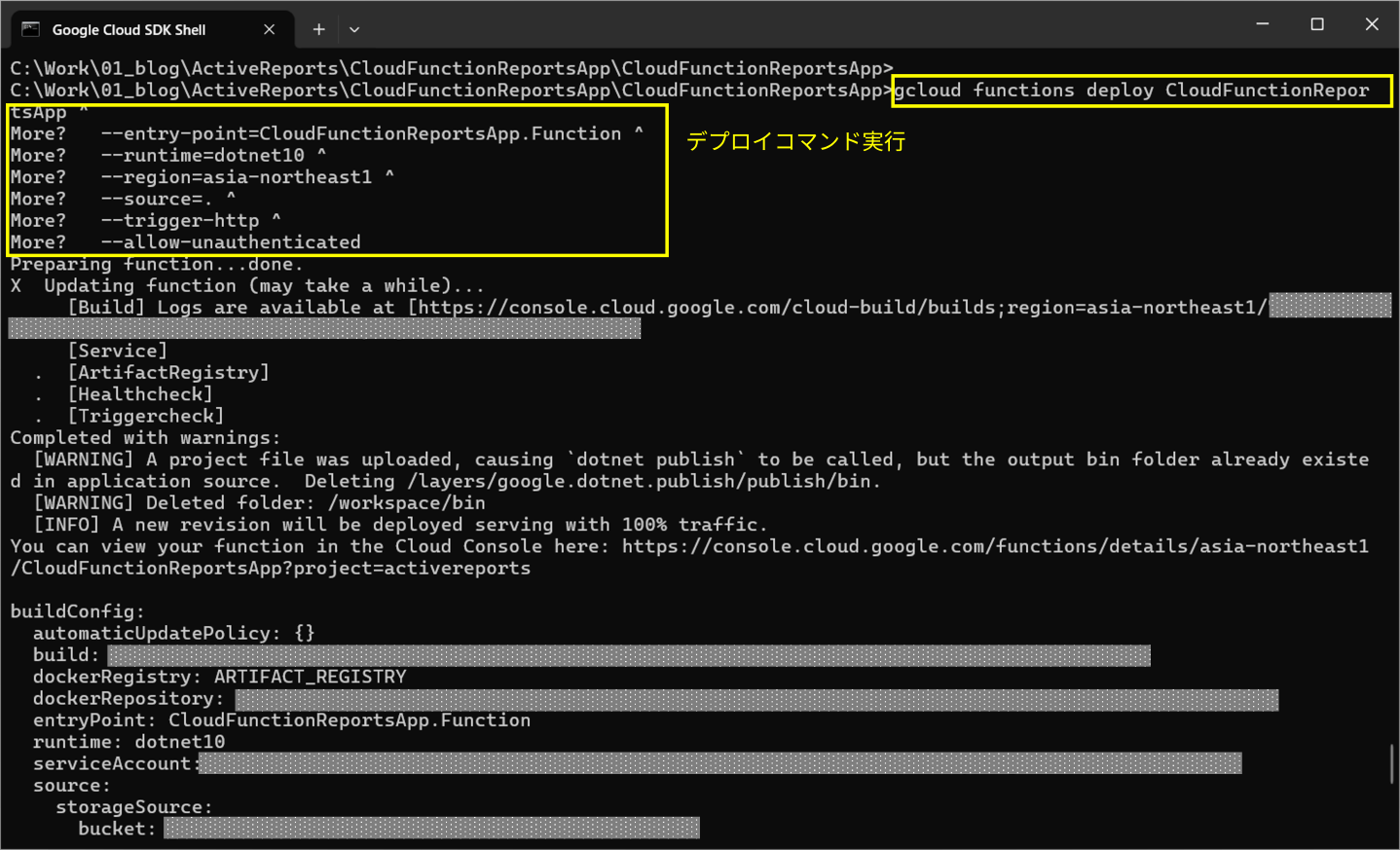The height and width of the screenshot is (850, 1400).
Task: Click the '[Healthcheck]' status line
Action: click(140, 394)
